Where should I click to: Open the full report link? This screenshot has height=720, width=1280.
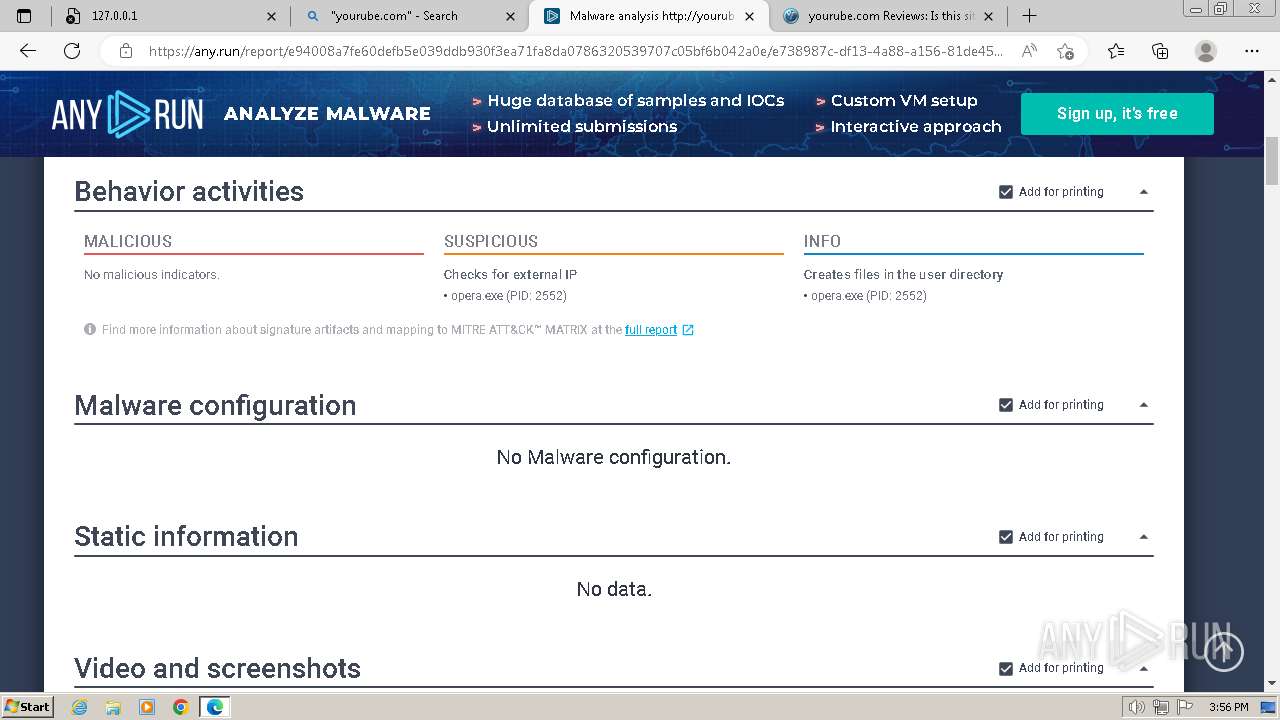coord(651,330)
